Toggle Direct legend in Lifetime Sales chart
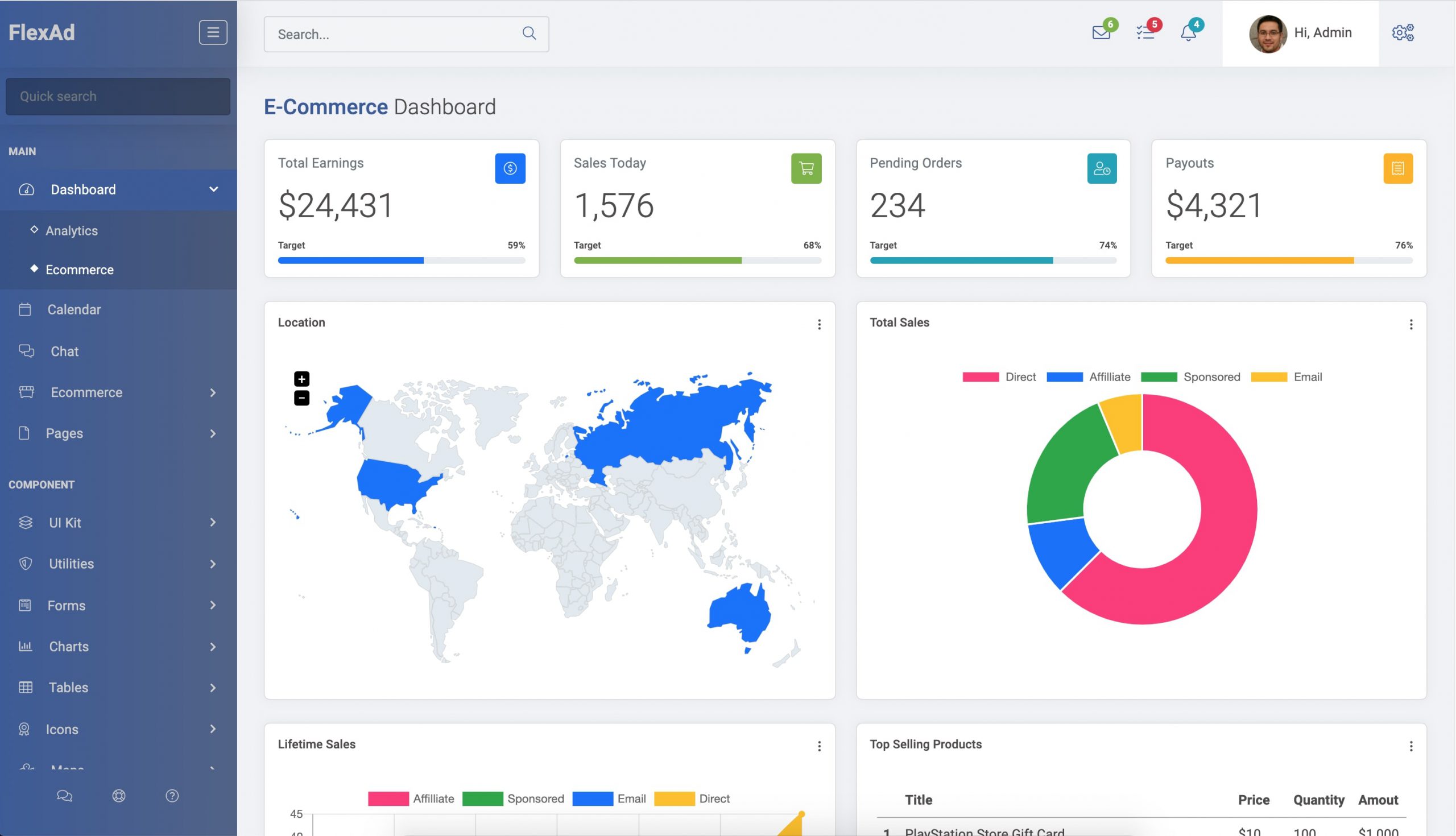The width and height of the screenshot is (1456, 836). (x=692, y=798)
